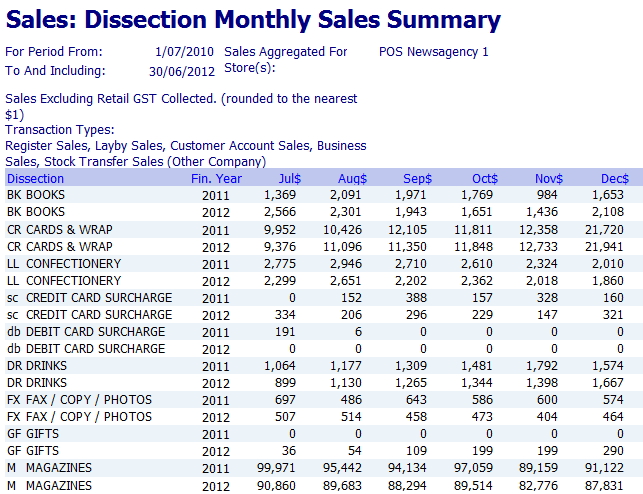Image resolution: width=643 pixels, height=494 pixels.
Task: Click the start date 1/07/2010
Action: click(185, 52)
